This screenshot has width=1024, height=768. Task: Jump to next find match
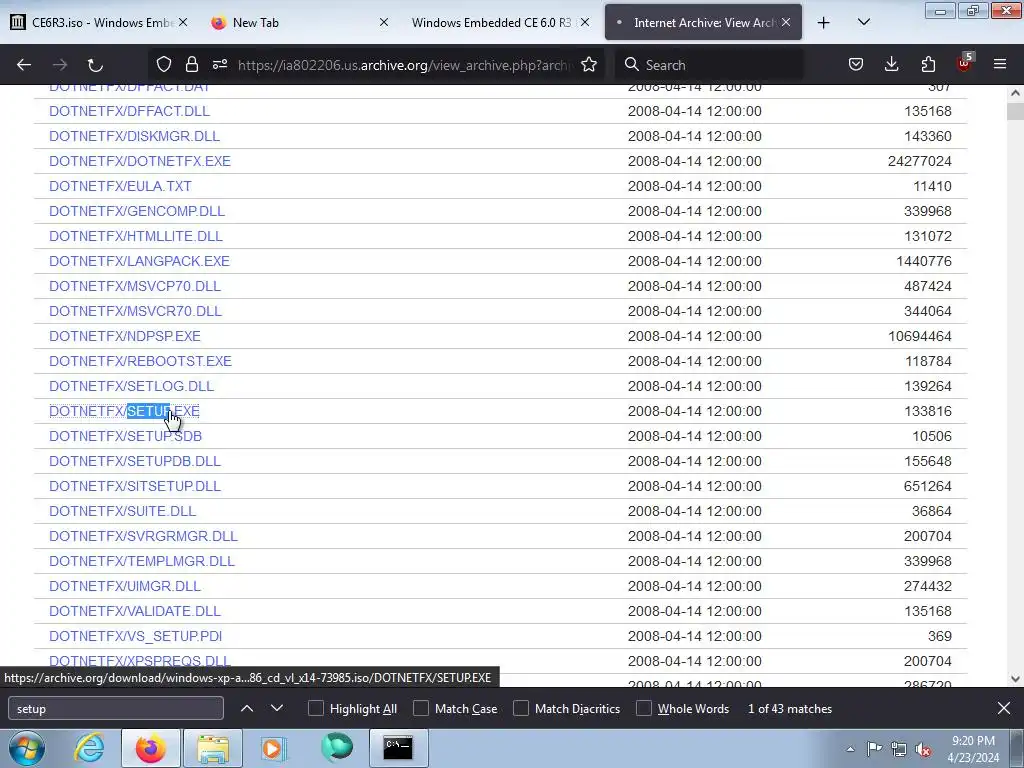(277, 709)
